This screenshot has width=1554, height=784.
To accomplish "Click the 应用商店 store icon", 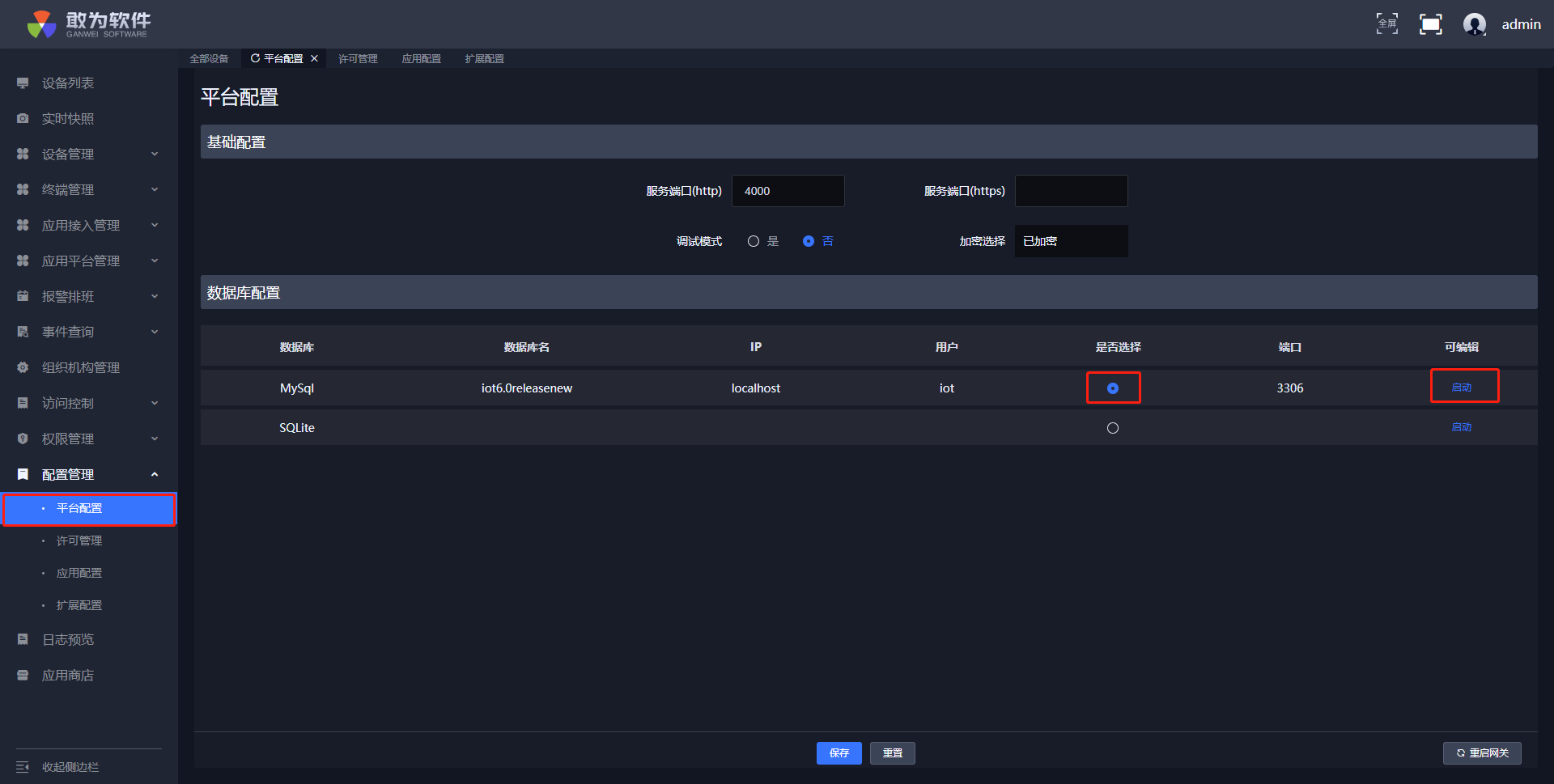I will [23, 676].
